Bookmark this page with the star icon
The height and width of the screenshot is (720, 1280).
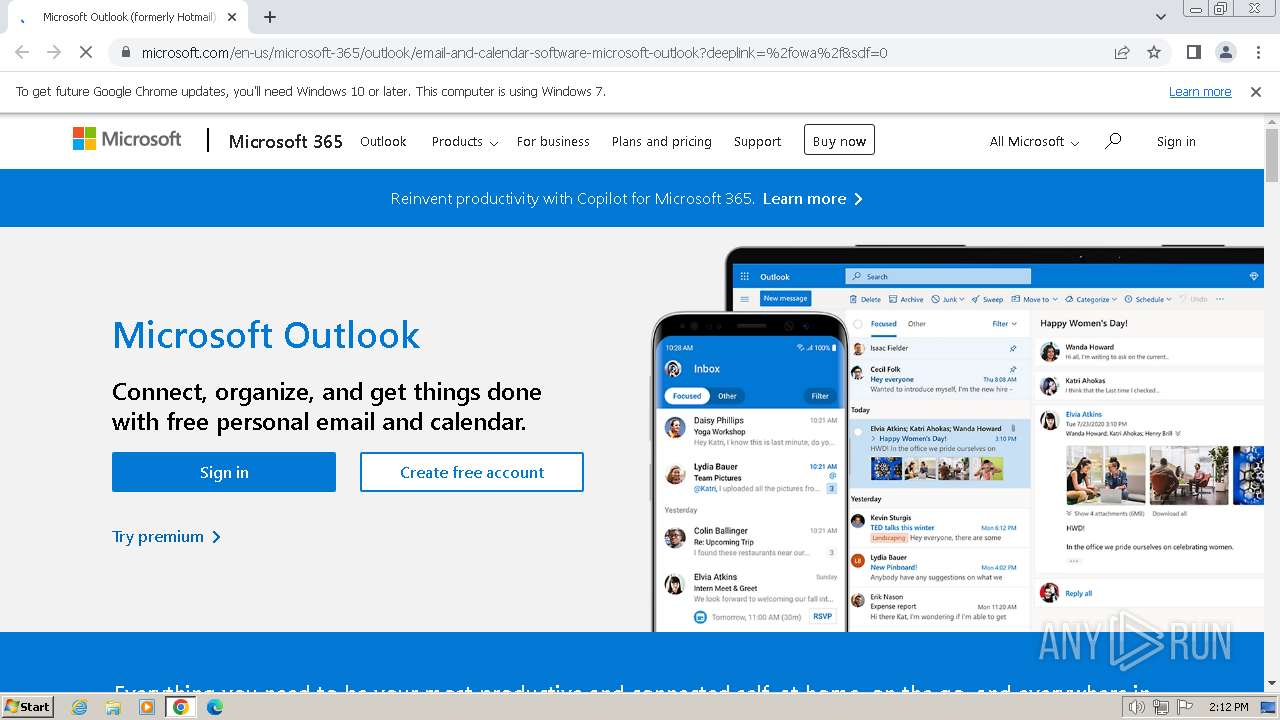click(1154, 52)
